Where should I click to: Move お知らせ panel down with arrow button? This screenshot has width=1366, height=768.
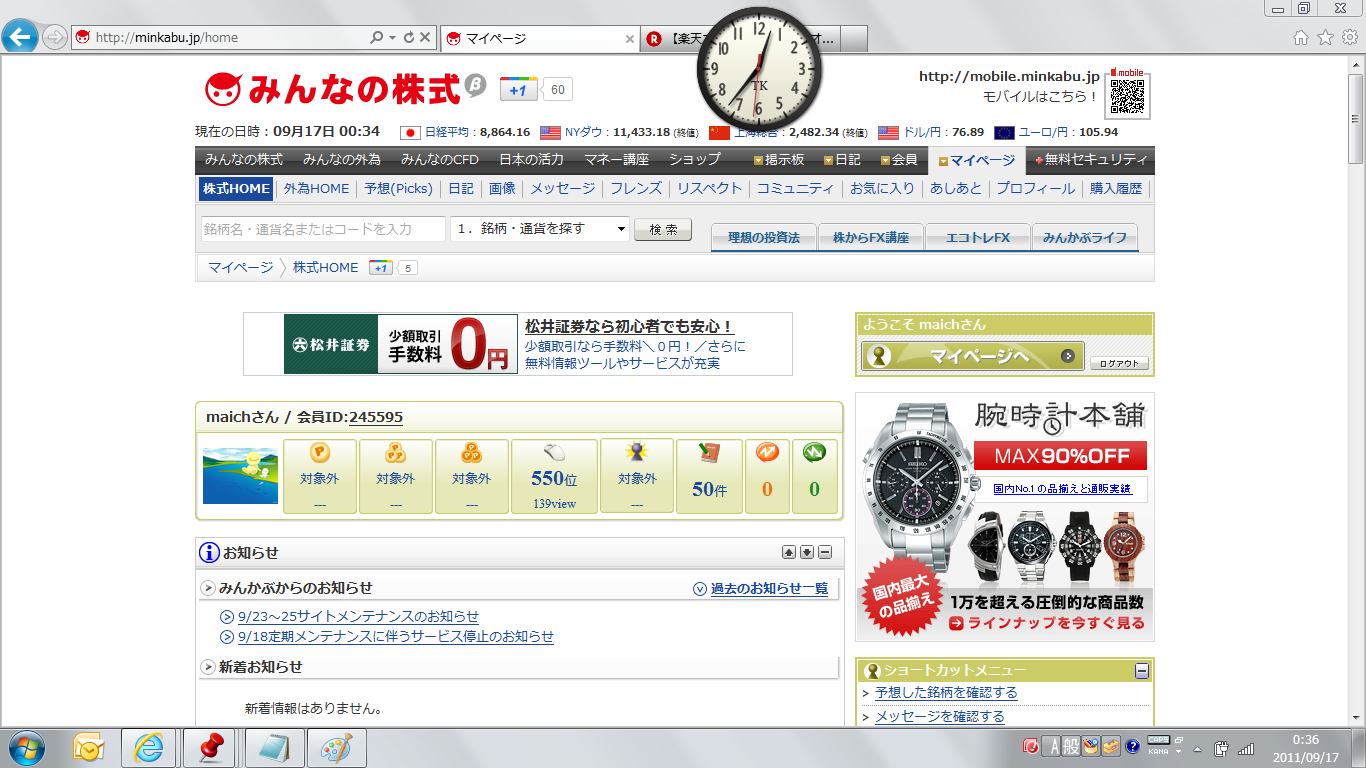click(x=807, y=552)
